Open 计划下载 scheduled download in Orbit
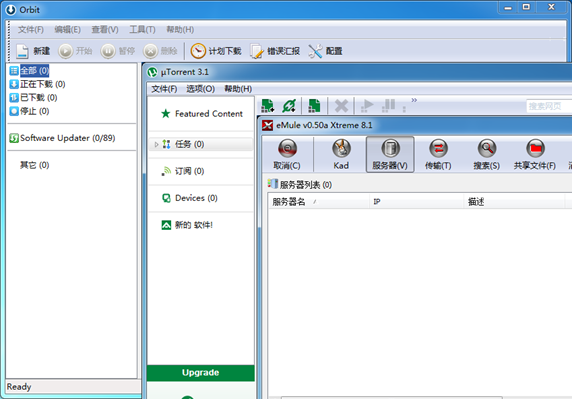 [x=216, y=51]
